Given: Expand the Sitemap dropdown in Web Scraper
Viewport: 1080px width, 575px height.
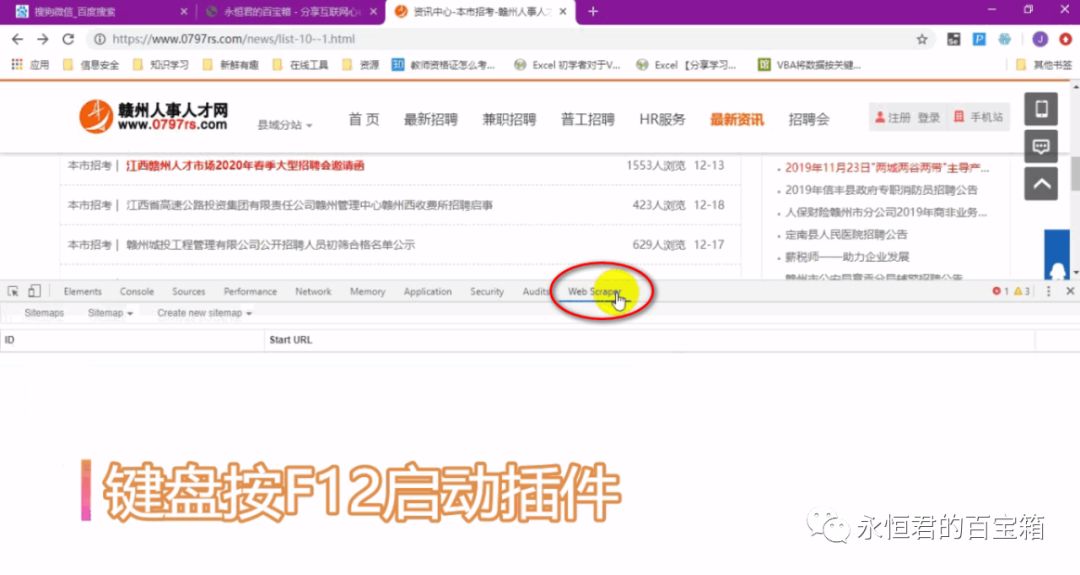Looking at the screenshot, I should (110, 313).
